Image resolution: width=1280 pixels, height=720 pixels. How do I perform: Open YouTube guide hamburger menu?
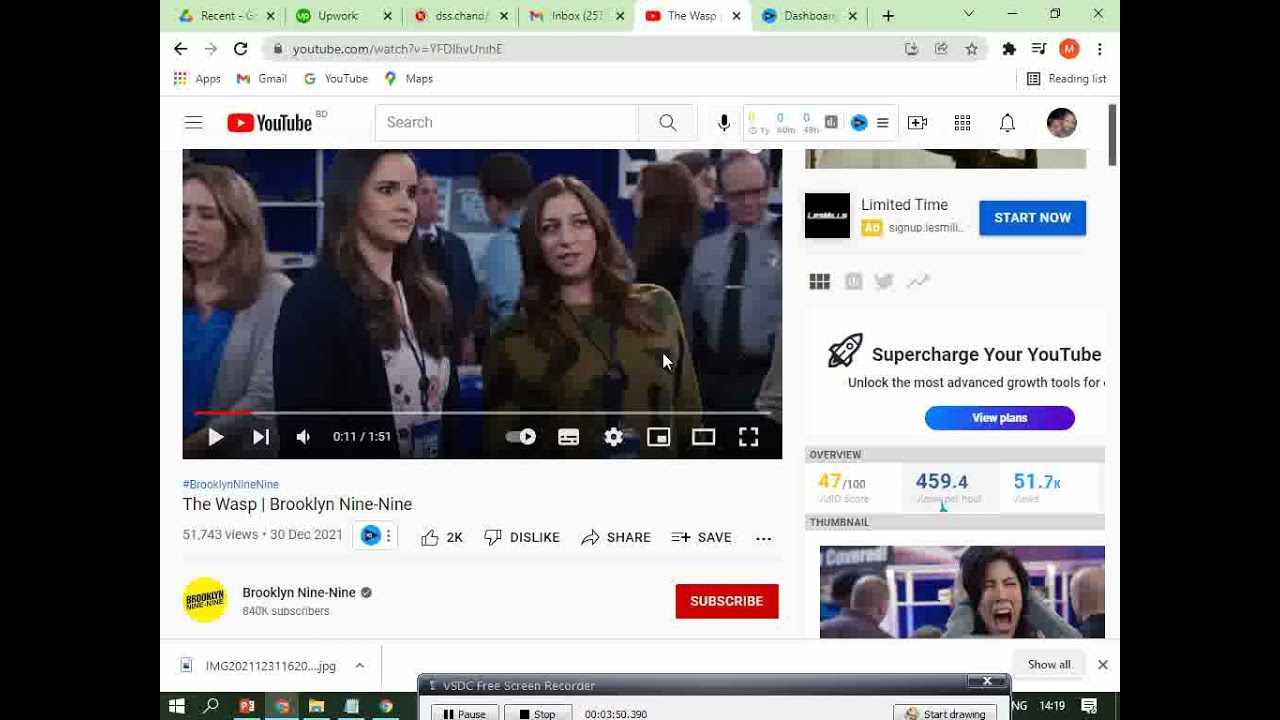click(194, 122)
